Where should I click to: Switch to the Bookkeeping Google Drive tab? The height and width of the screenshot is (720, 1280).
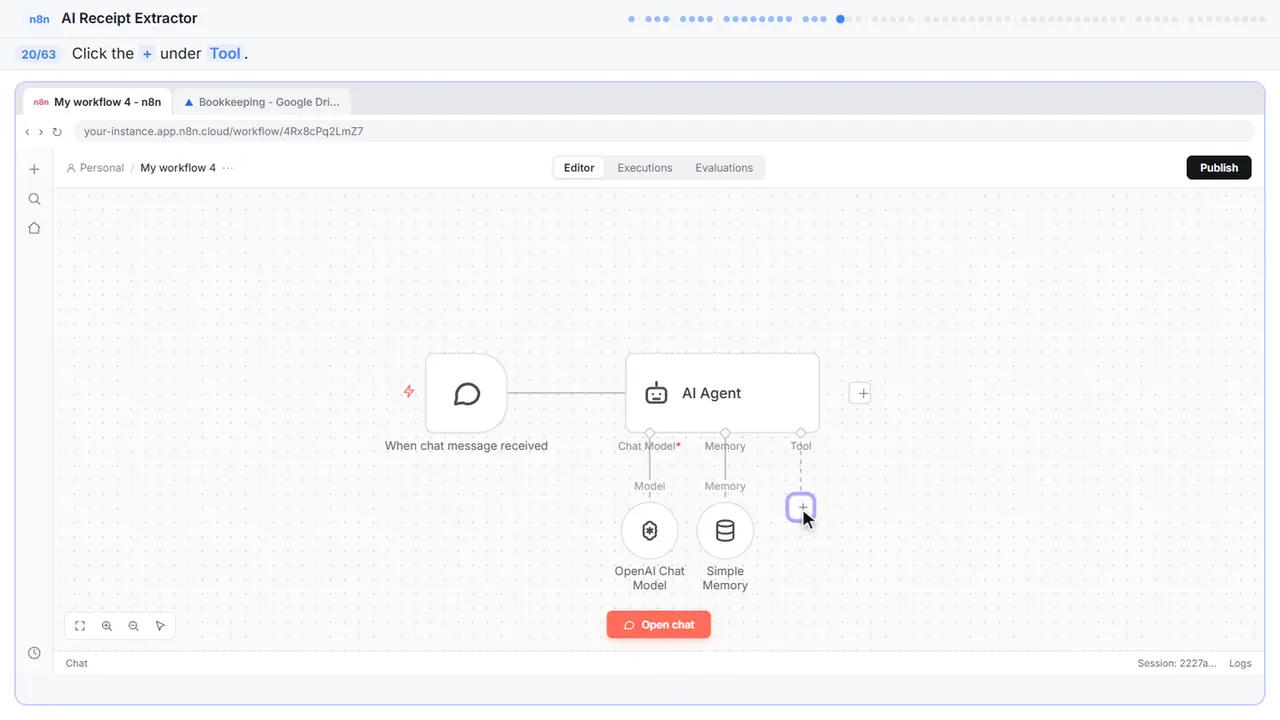pos(263,102)
